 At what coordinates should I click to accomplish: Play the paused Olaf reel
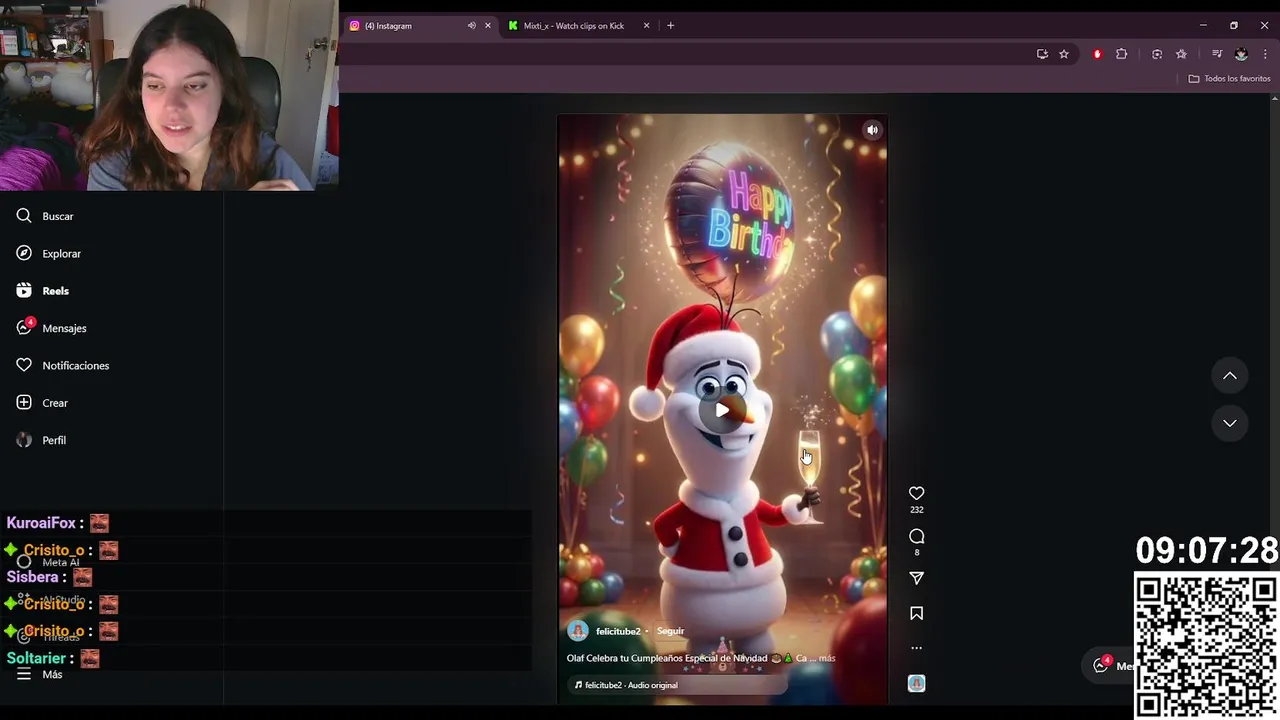pyautogui.click(x=722, y=409)
